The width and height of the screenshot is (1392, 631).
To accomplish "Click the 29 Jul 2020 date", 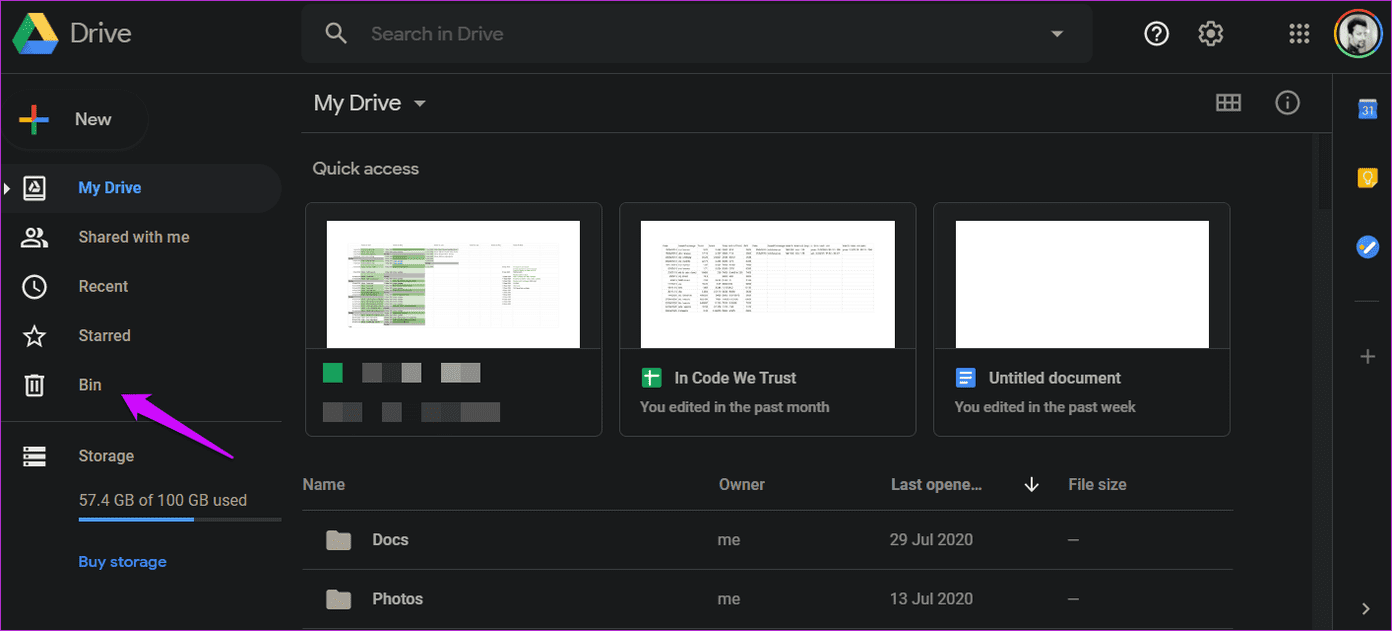I will (x=931, y=540).
